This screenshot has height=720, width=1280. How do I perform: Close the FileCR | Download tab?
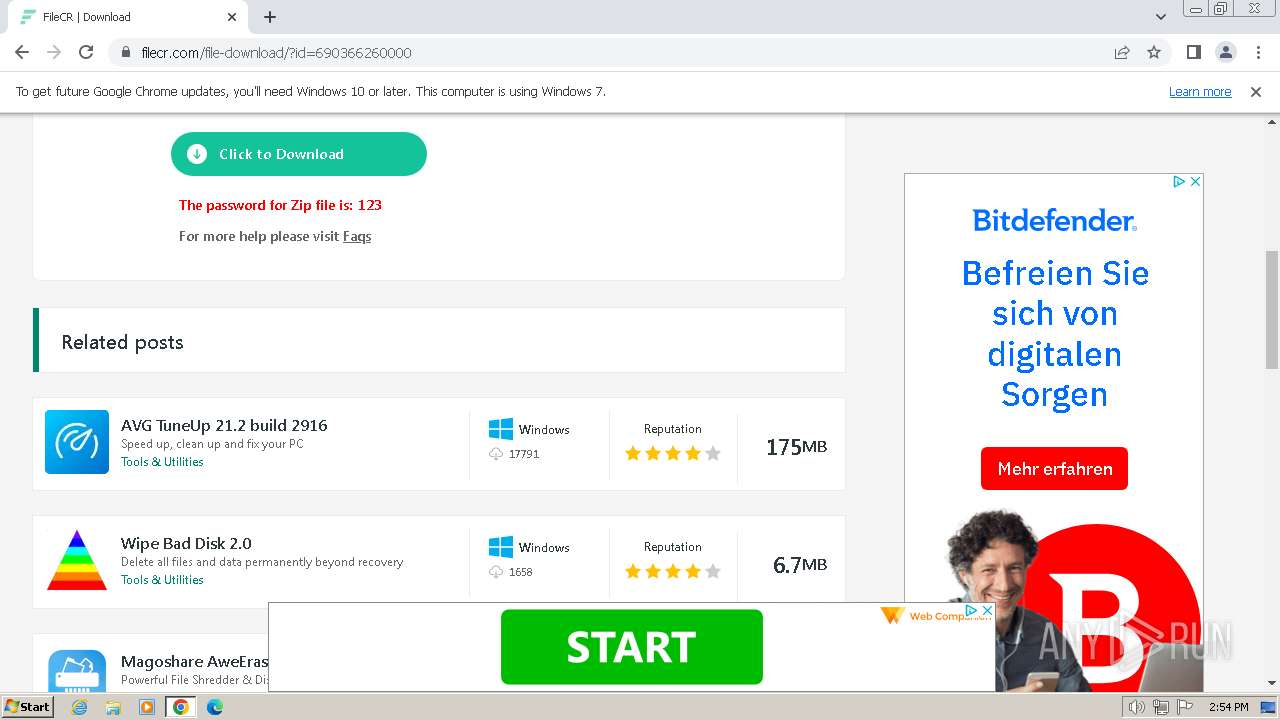click(x=232, y=17)
